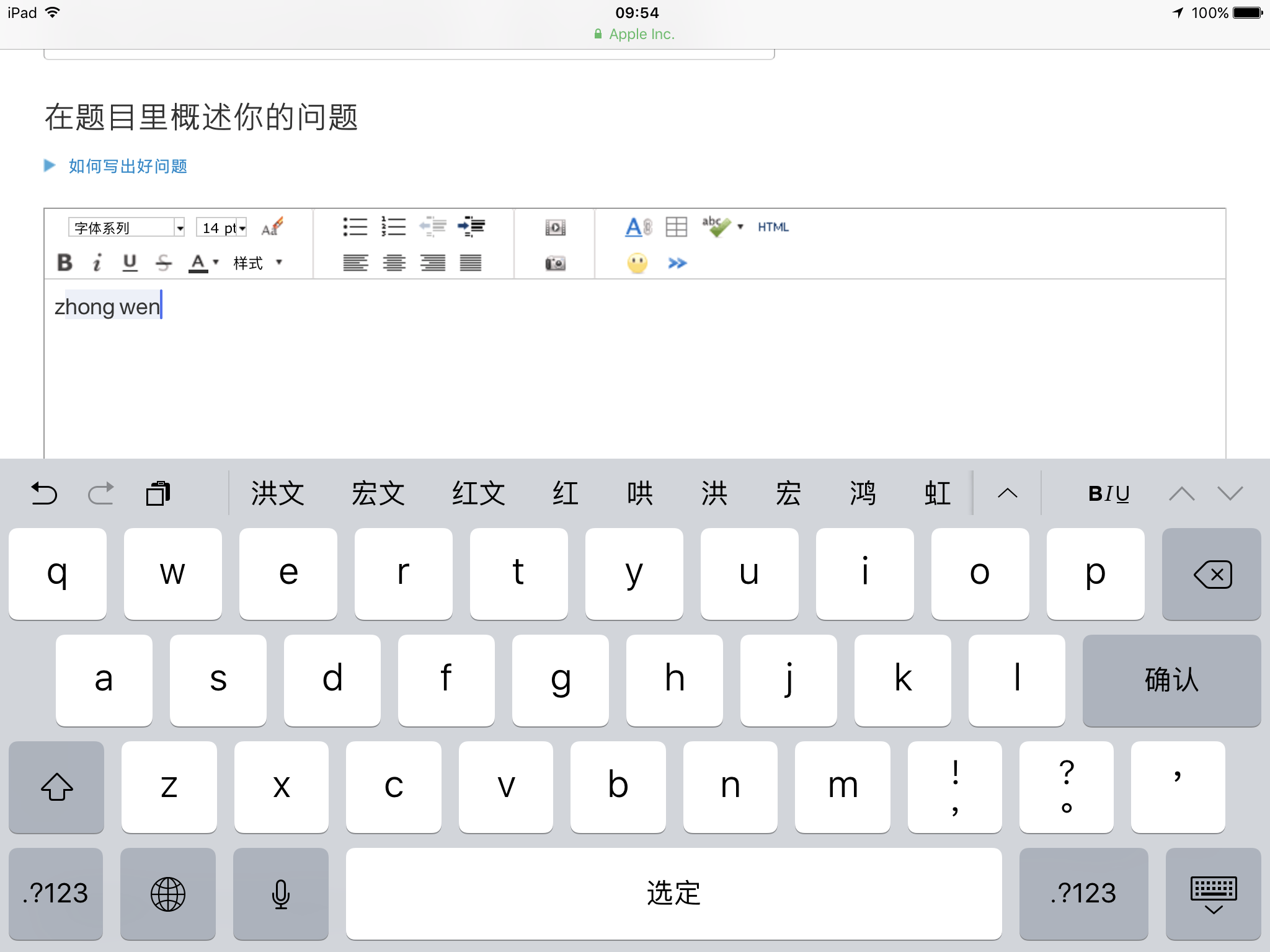Expand the 如何写出好问题 disclosure triangle

pyautogui.click(x=50, y=165)
